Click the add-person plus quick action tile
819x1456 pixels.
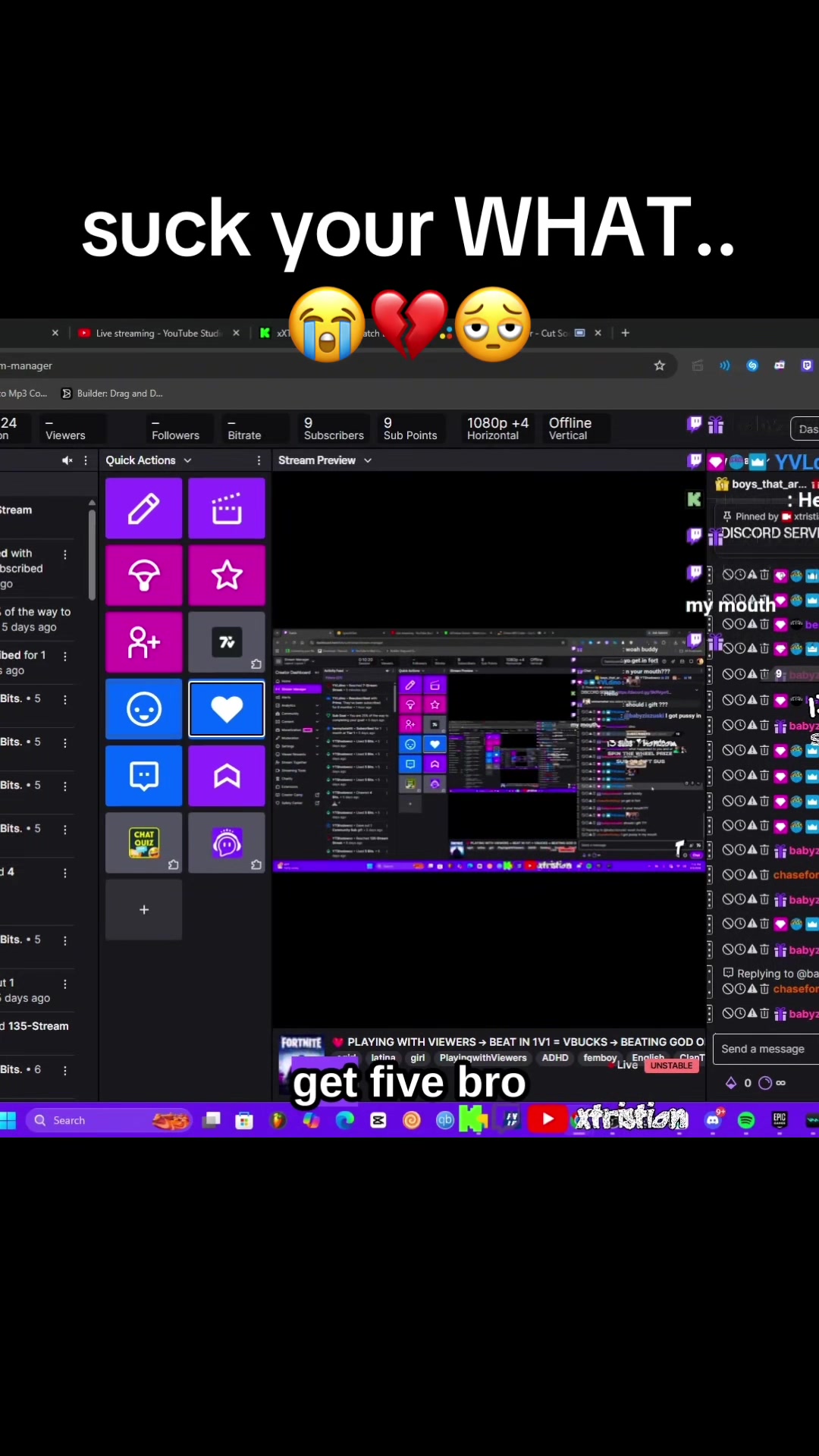[x=144, y=642]
